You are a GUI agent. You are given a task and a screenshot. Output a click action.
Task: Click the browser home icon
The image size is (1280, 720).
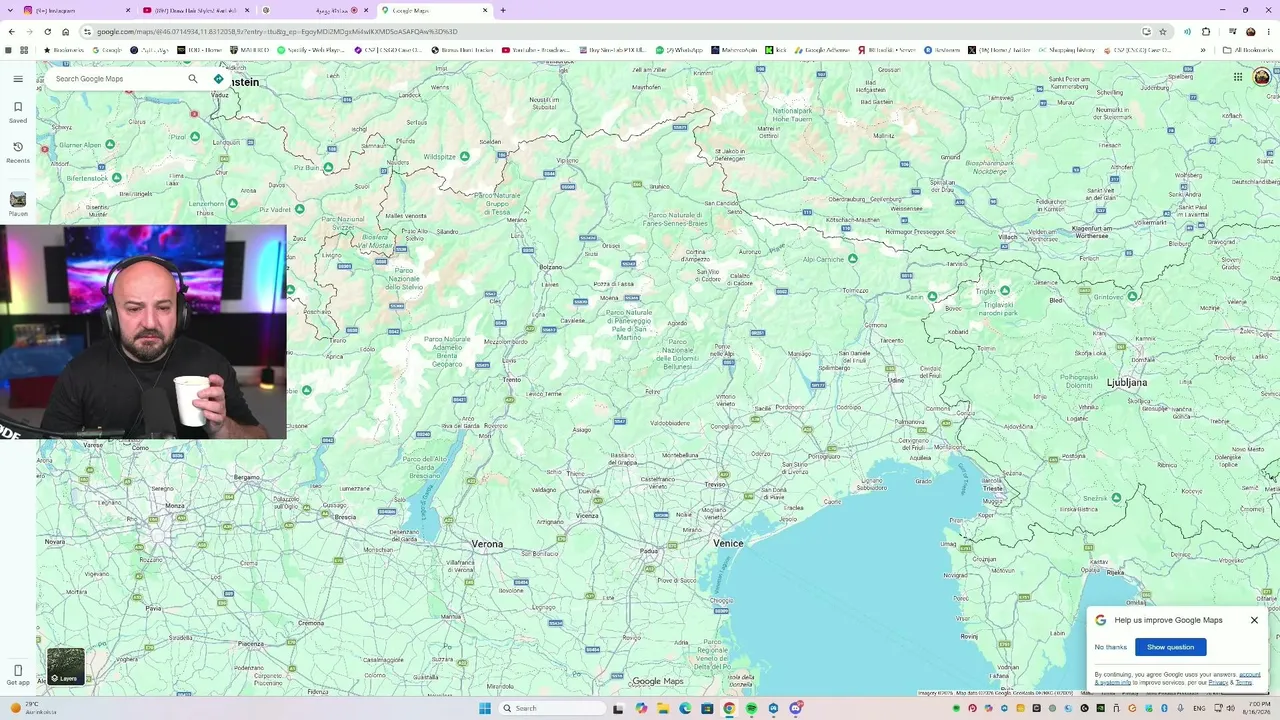[65, 31]
